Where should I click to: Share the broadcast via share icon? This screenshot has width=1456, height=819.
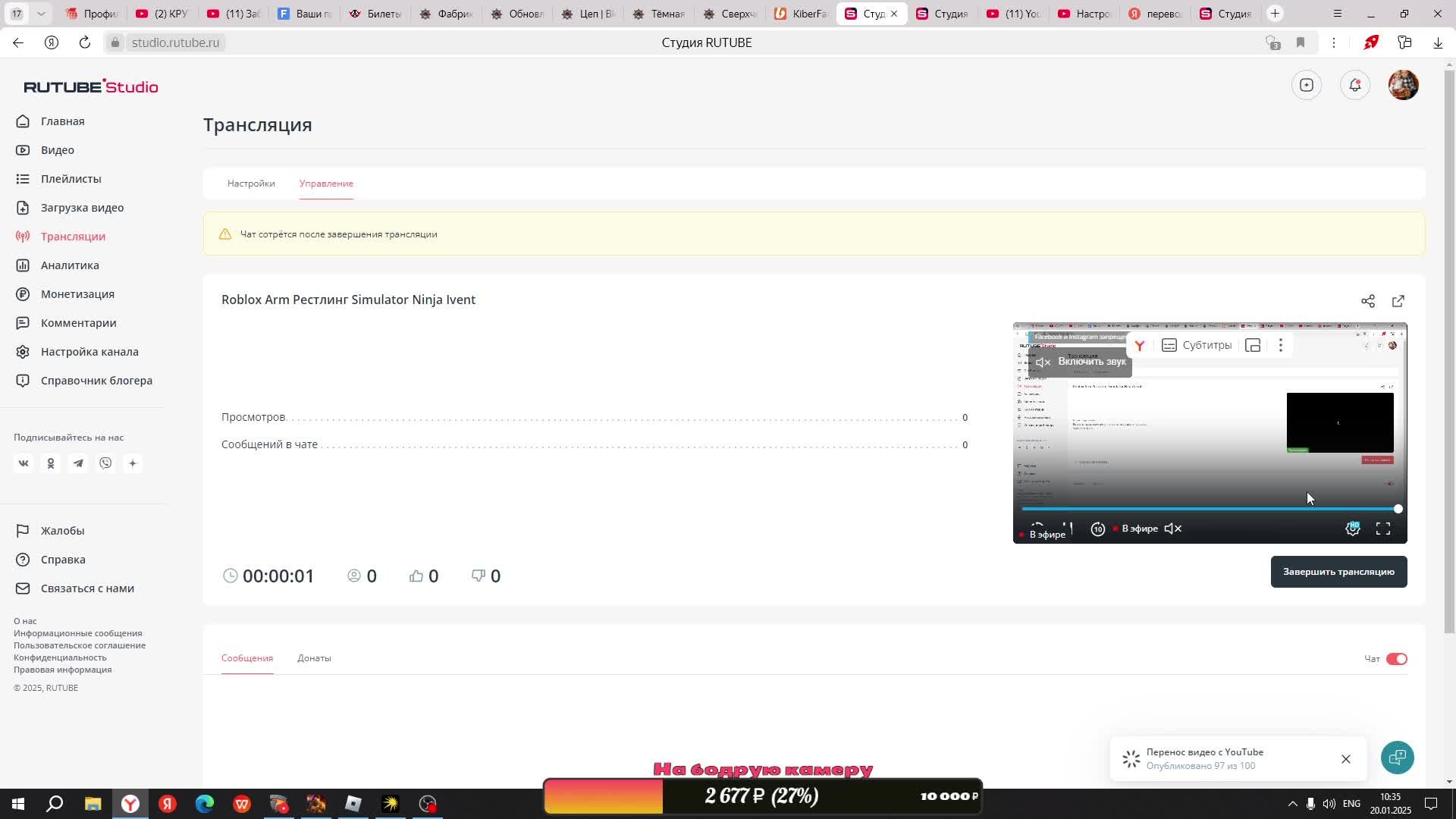pyautogui.click(x=1368, y=301)
